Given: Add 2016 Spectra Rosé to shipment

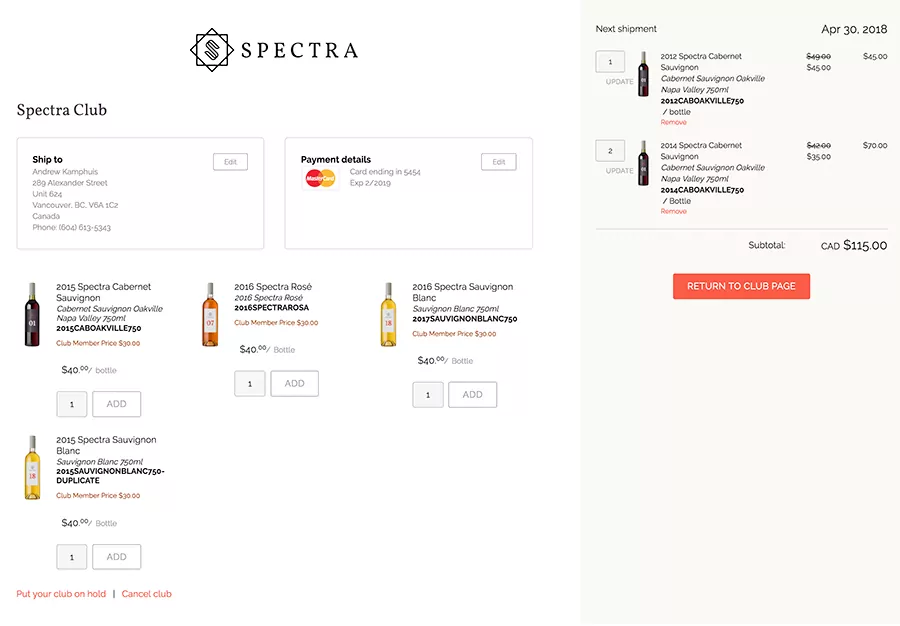Looking at the screenshot, I should [294, 384].
